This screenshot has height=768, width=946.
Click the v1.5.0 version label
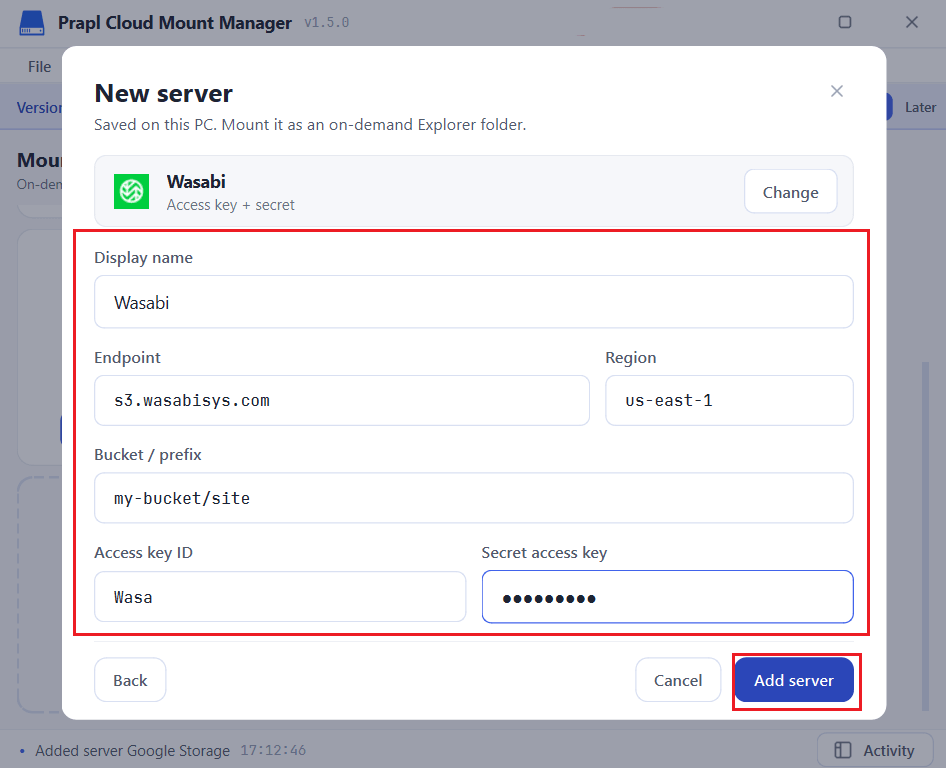tap(326, 23)
